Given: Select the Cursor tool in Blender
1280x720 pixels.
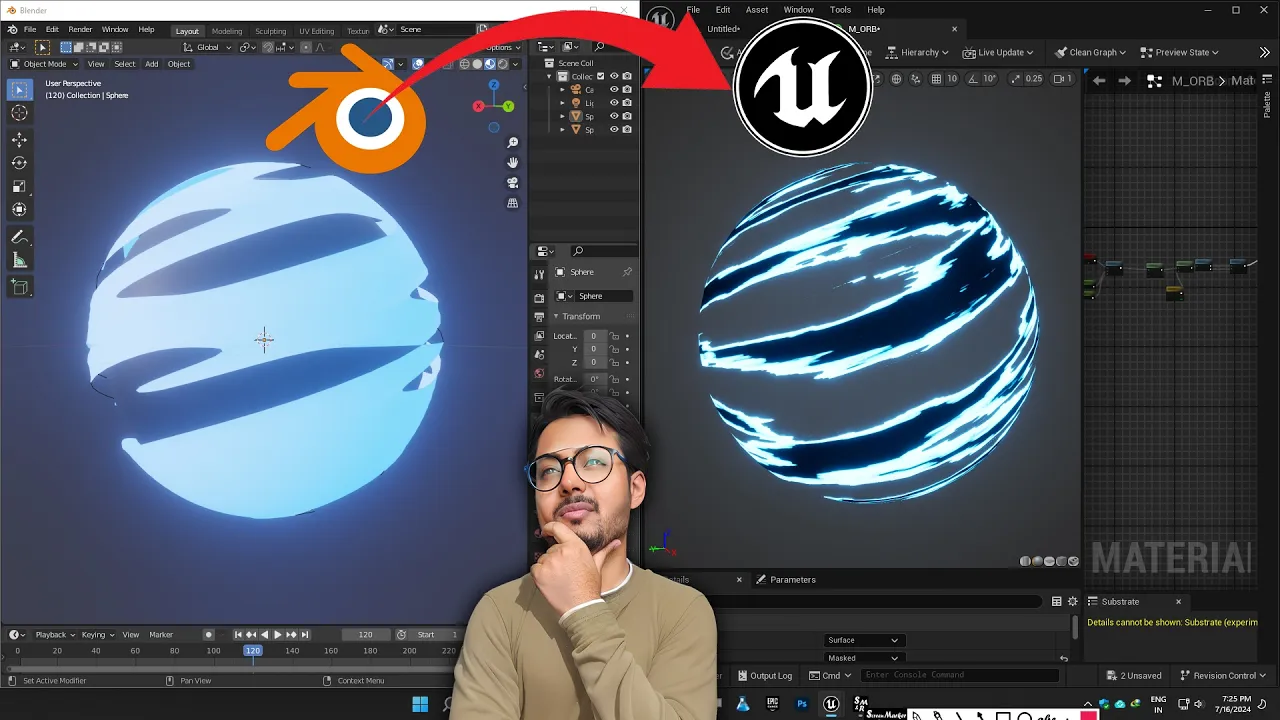Looking at the screenshot, I should [x=19, y=113].
